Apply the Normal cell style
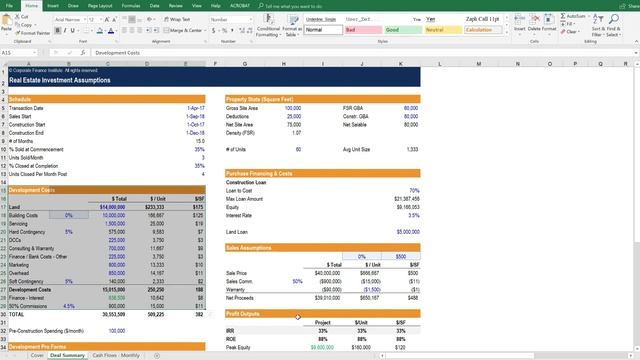The width and height of the screenshot is (640, 360). pyautogui.click(x=323, y=30)
